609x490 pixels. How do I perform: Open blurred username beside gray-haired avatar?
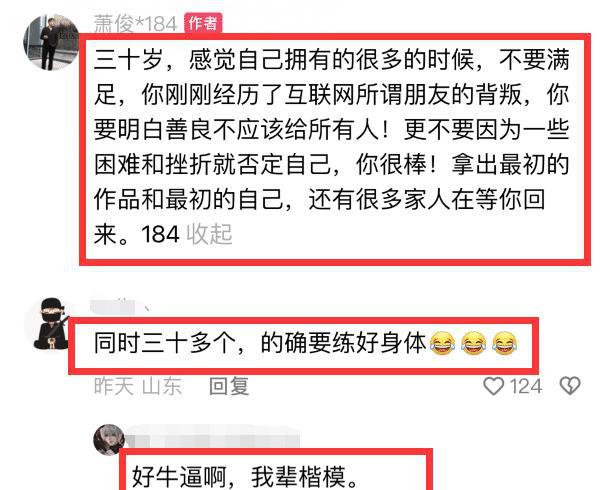212,437
